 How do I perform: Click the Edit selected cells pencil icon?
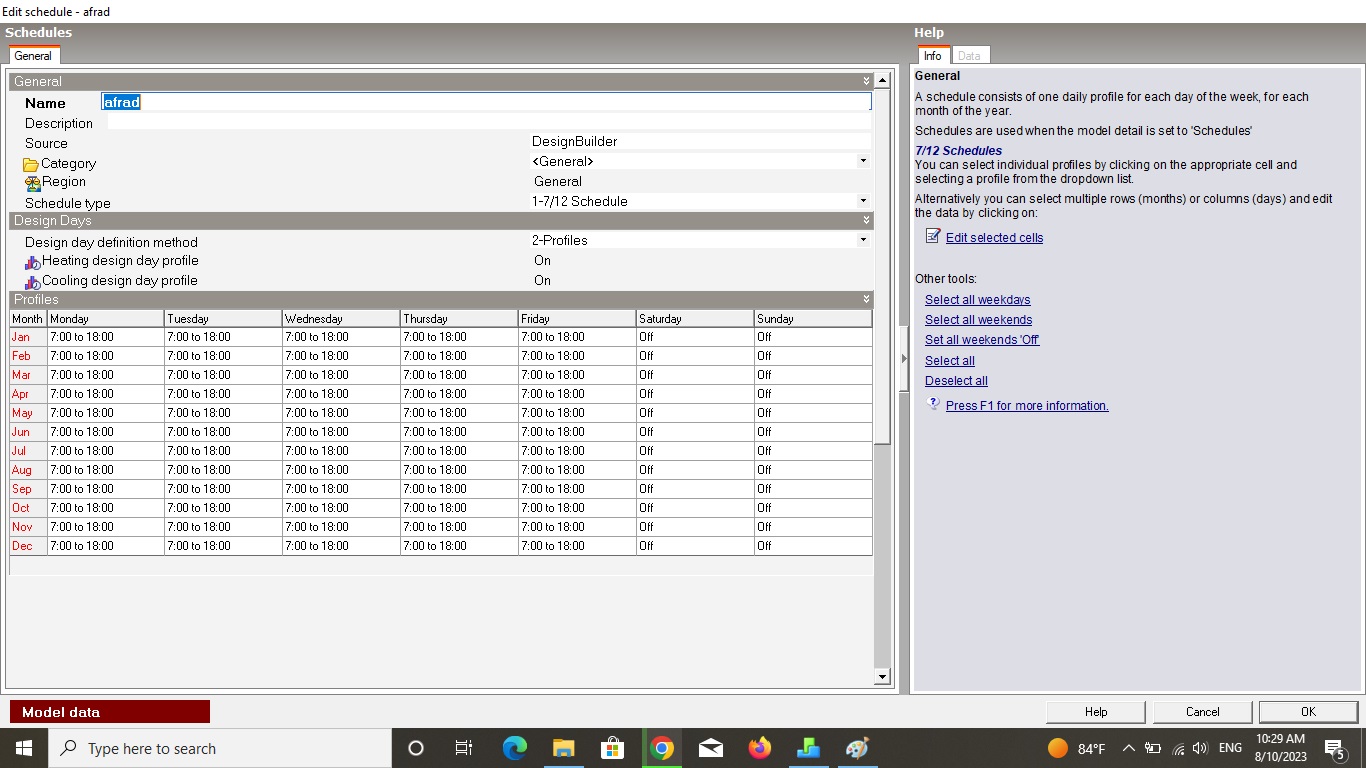[x=933, y=236]
